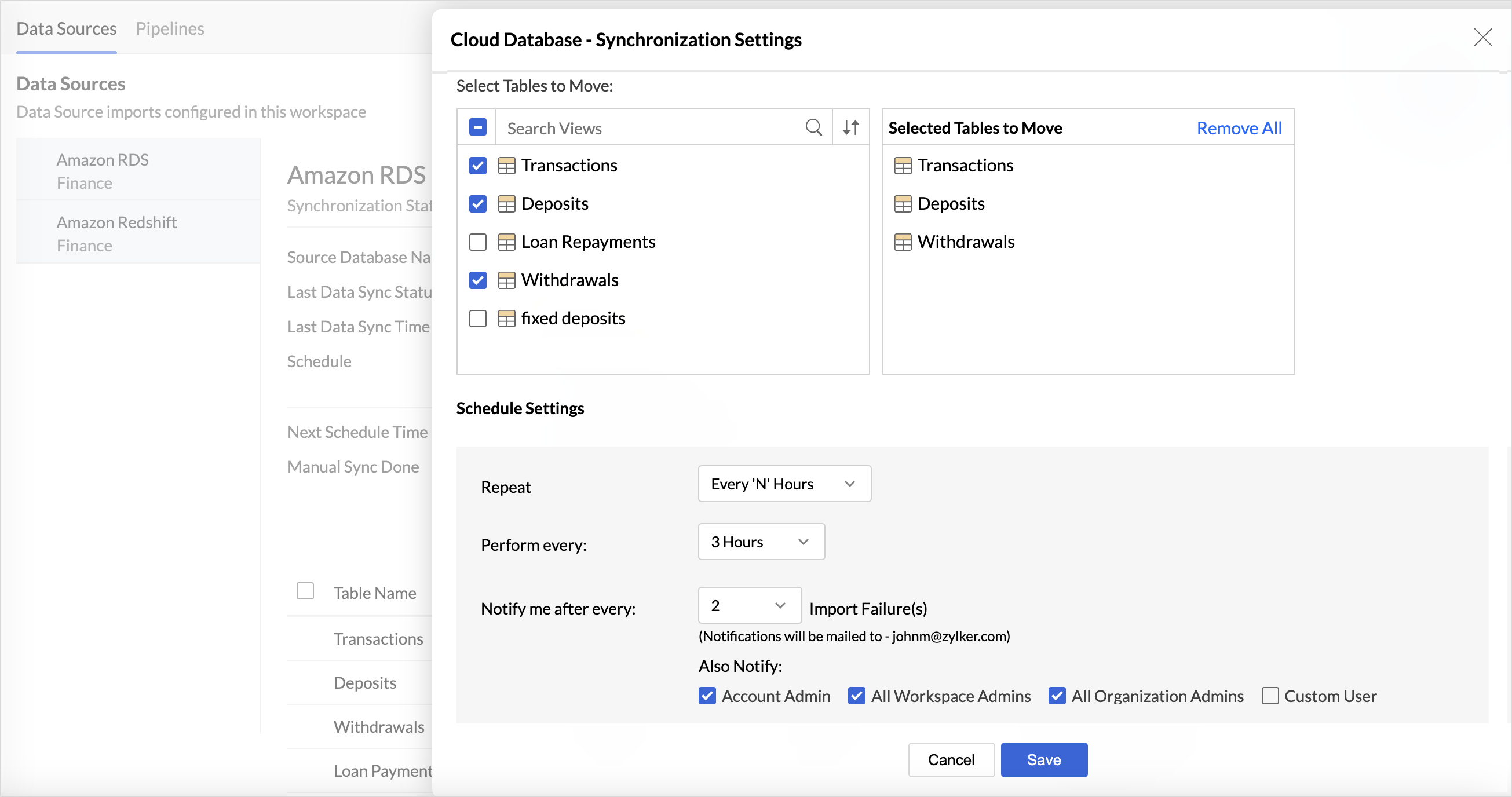Open the Repeat Every 'N' Hours dropdown
1512x797 pixels.
point(784,484)
